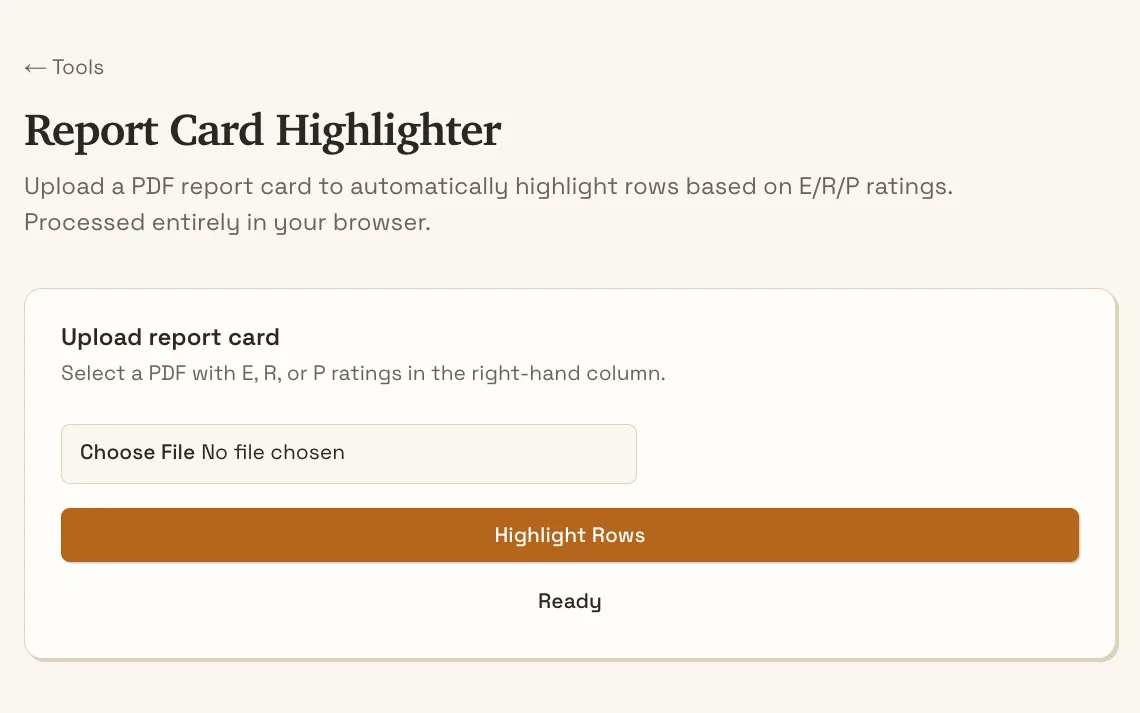This screenshot has width=1140, height=713.
Task: Click 'E/R/P ratings' in the page description
Action: (875, 187)
